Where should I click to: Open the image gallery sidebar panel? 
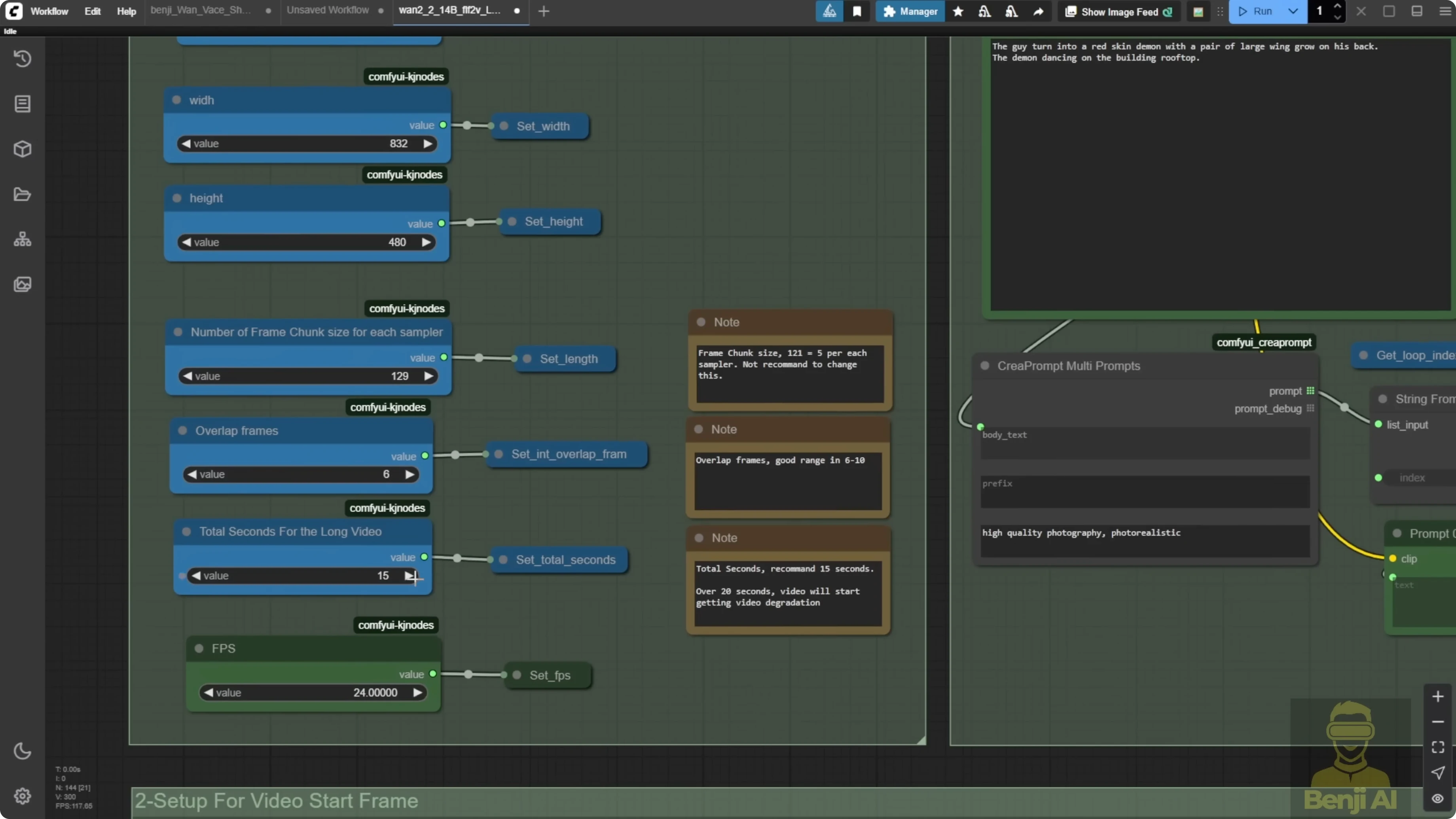23,284
